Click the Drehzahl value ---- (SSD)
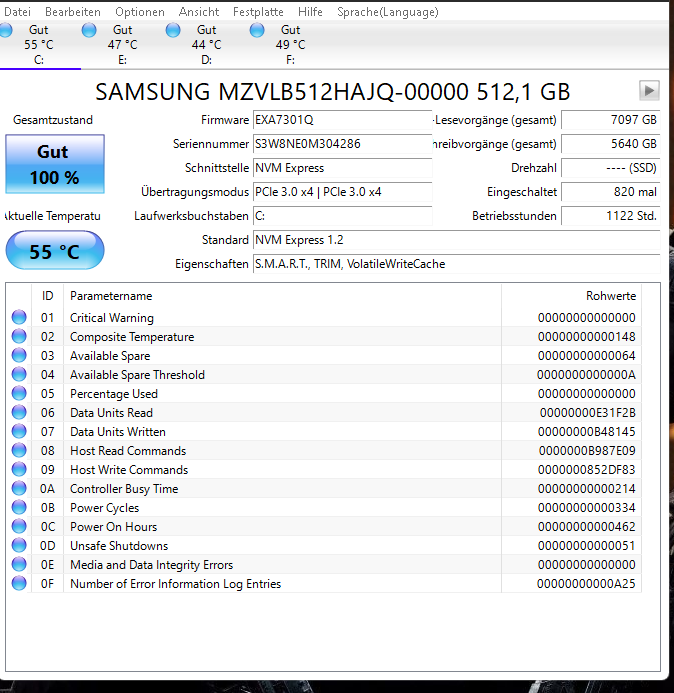The image size is (674, 693). click(611, 168)
